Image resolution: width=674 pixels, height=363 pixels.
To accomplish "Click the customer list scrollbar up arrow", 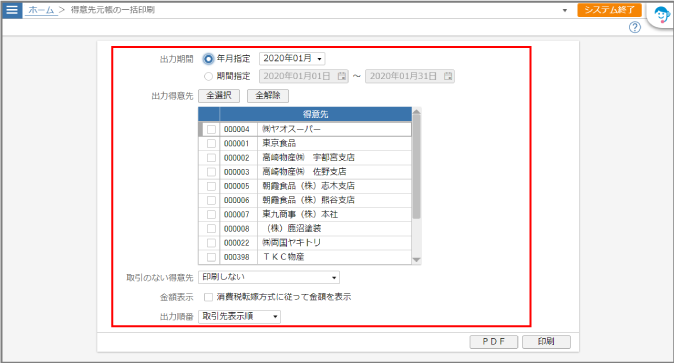I will [x=416, y=112].
